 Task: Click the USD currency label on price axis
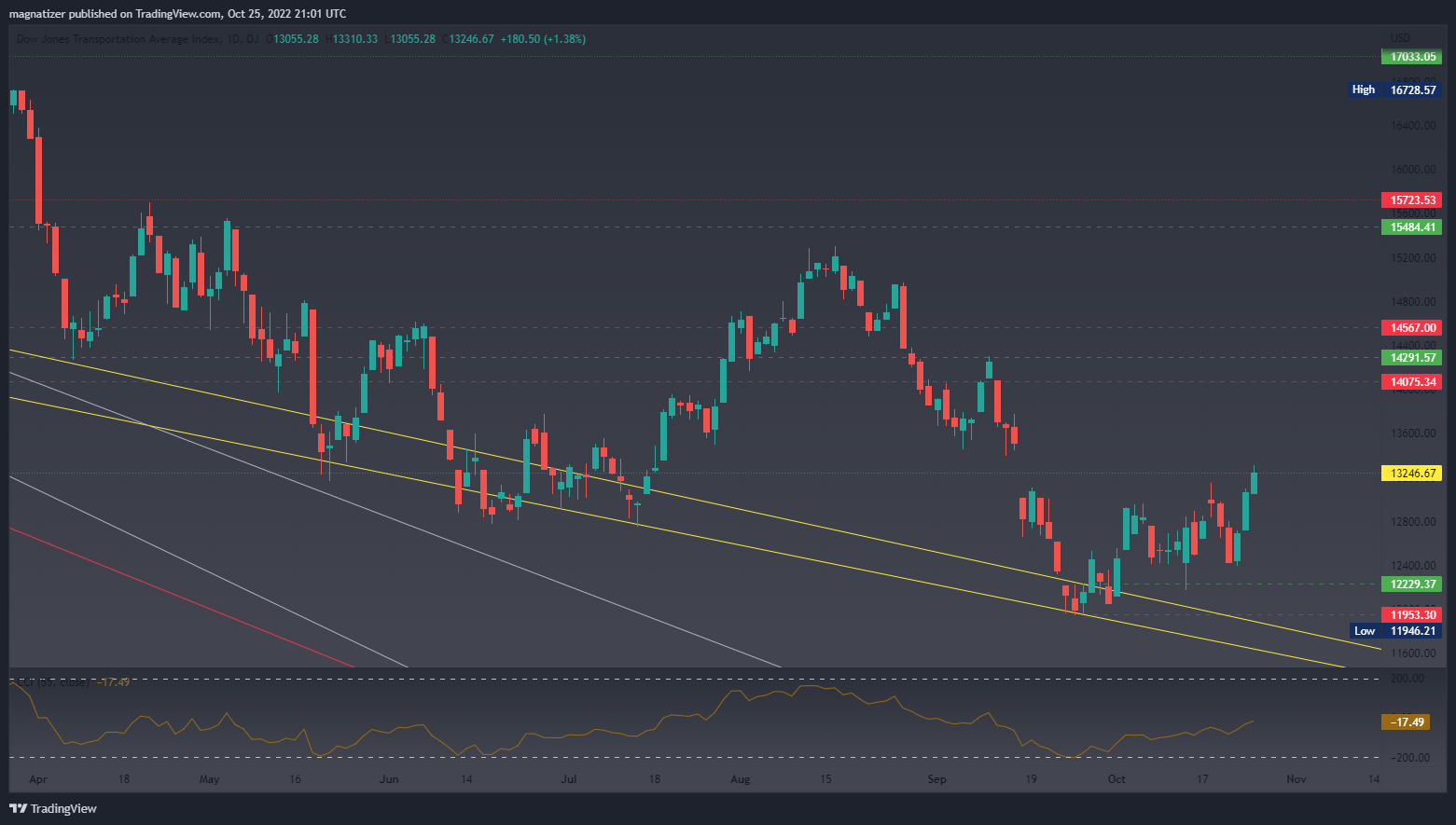coord(1400,38)
